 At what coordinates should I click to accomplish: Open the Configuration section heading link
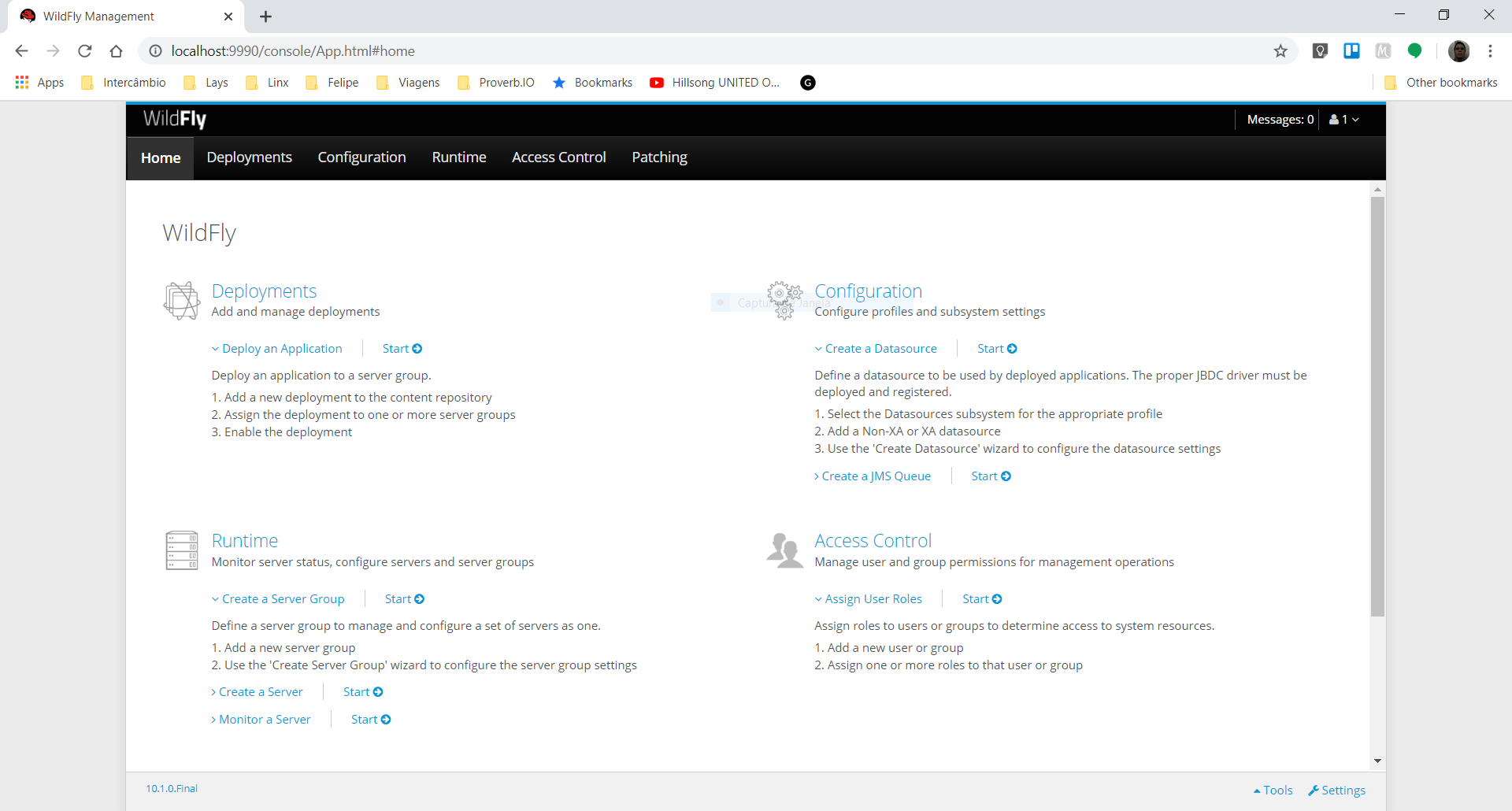click(x=868, y=291)
